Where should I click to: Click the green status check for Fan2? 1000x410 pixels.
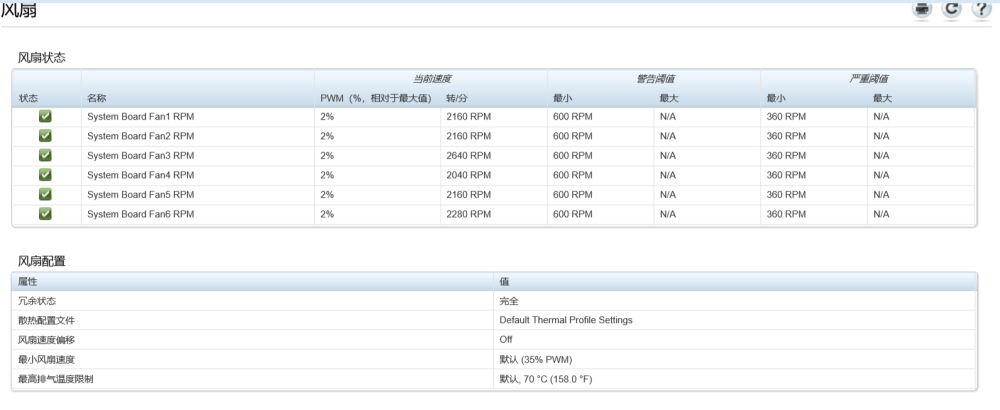tap(45, 136)
